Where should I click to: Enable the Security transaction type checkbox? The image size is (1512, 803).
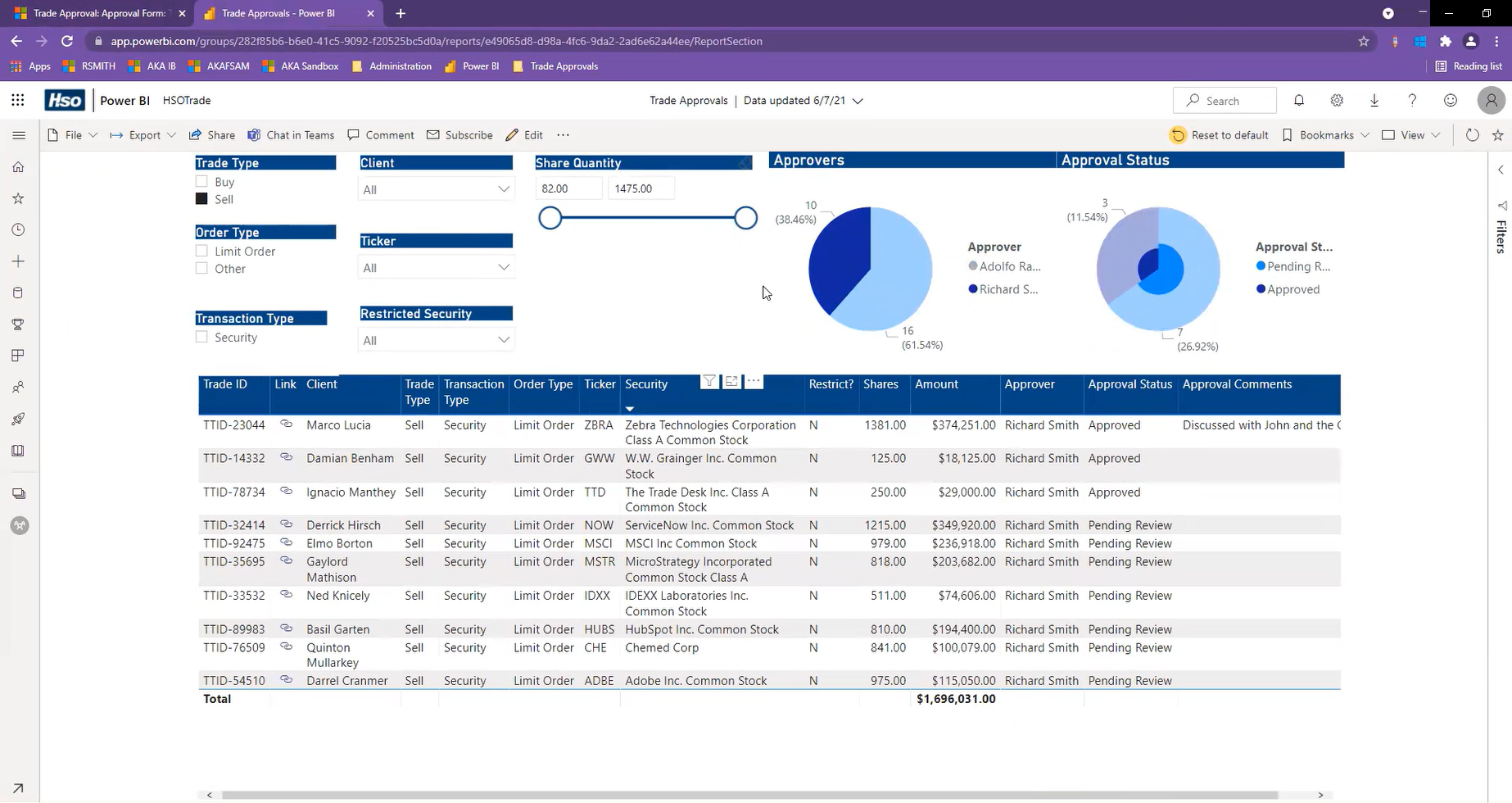[x=201, y=337]
